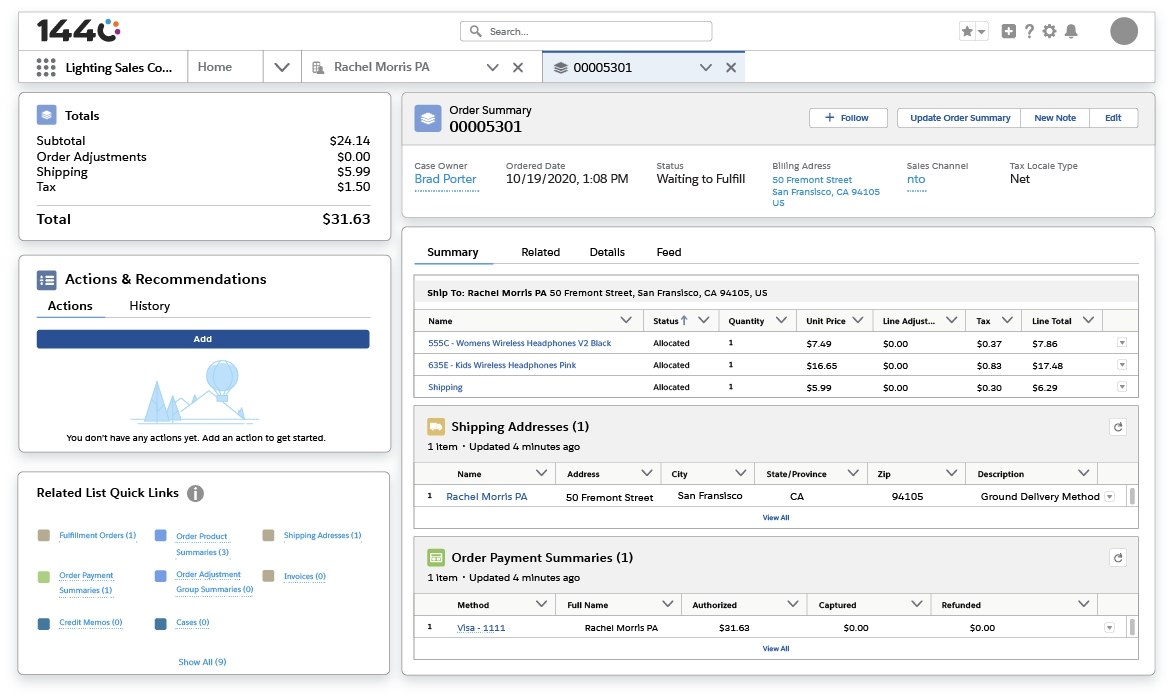Switch to the Details tab
The image size is (1174, 700).
pos(607,252)
